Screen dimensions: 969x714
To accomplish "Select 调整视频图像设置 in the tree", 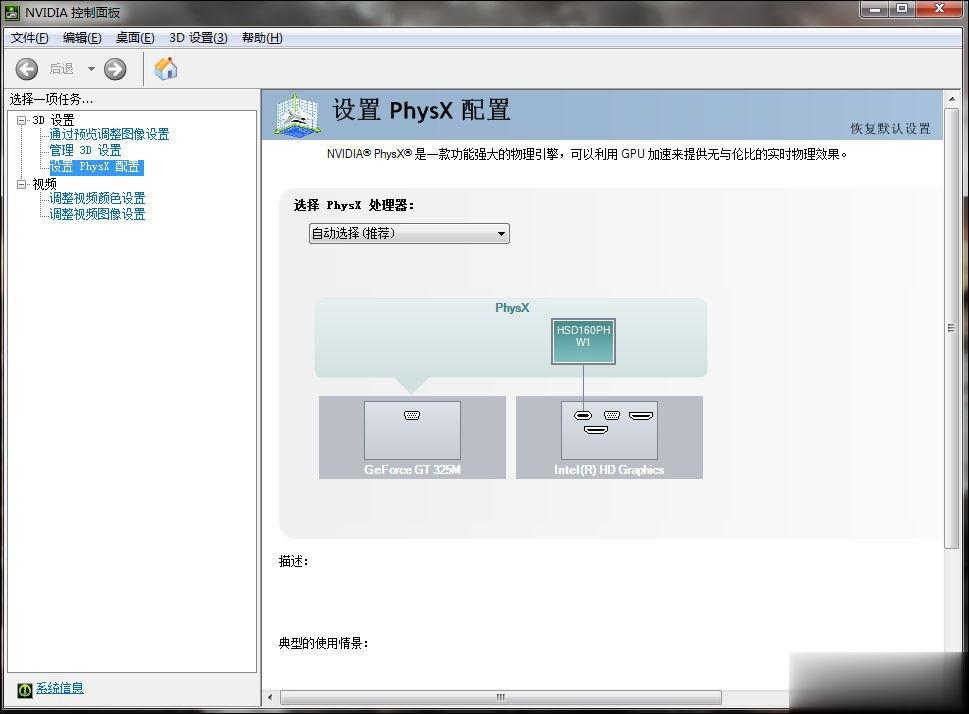I will (97, 215).
